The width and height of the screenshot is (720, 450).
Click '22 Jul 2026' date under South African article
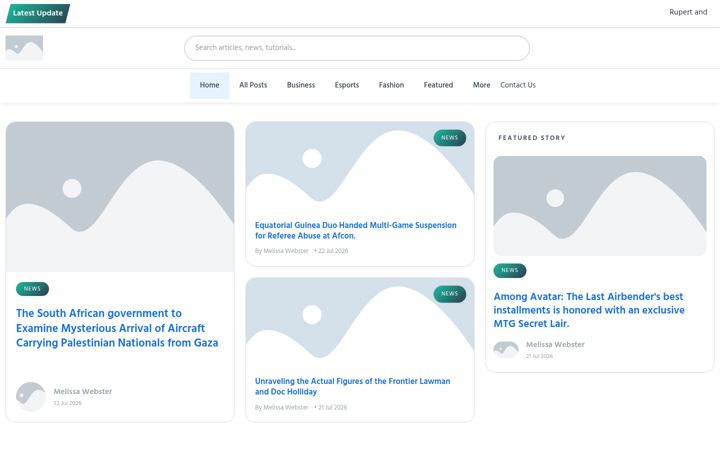68,403
